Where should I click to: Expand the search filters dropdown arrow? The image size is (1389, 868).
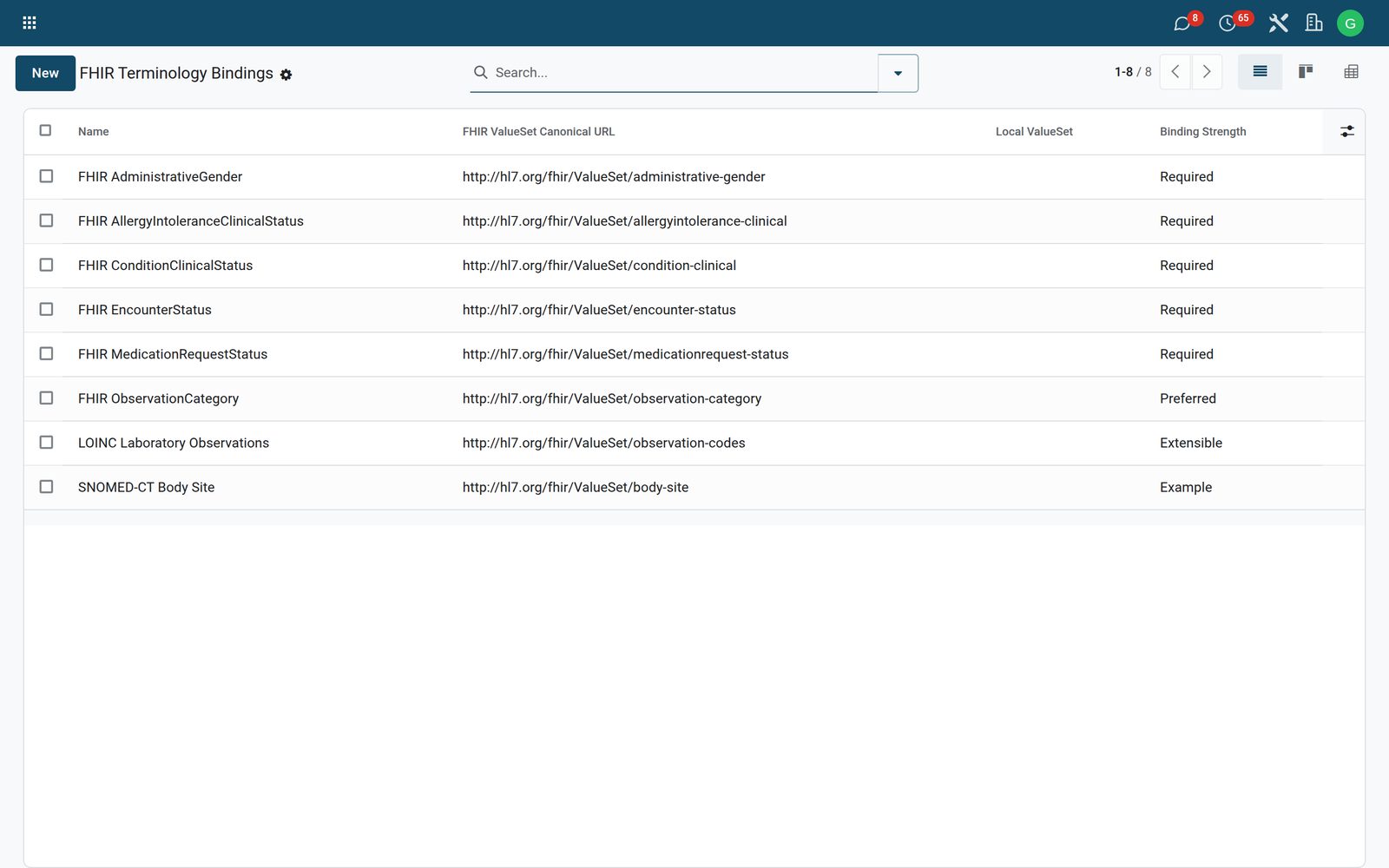pyautogui.click(x=898, y=73)
